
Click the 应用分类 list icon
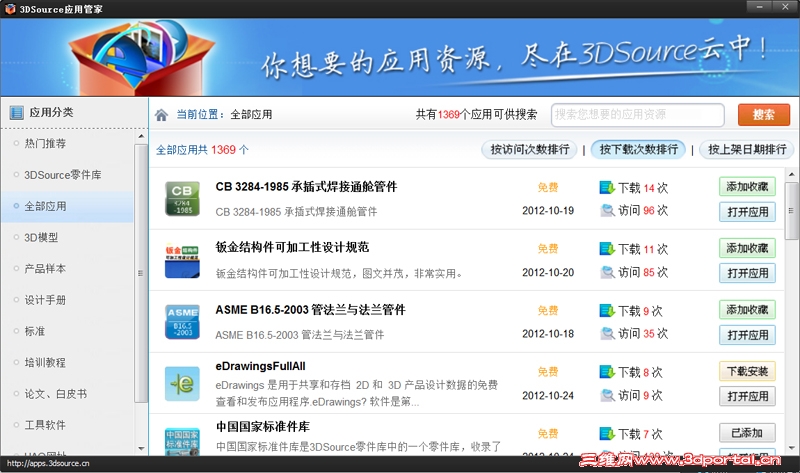tap(16, 112)
